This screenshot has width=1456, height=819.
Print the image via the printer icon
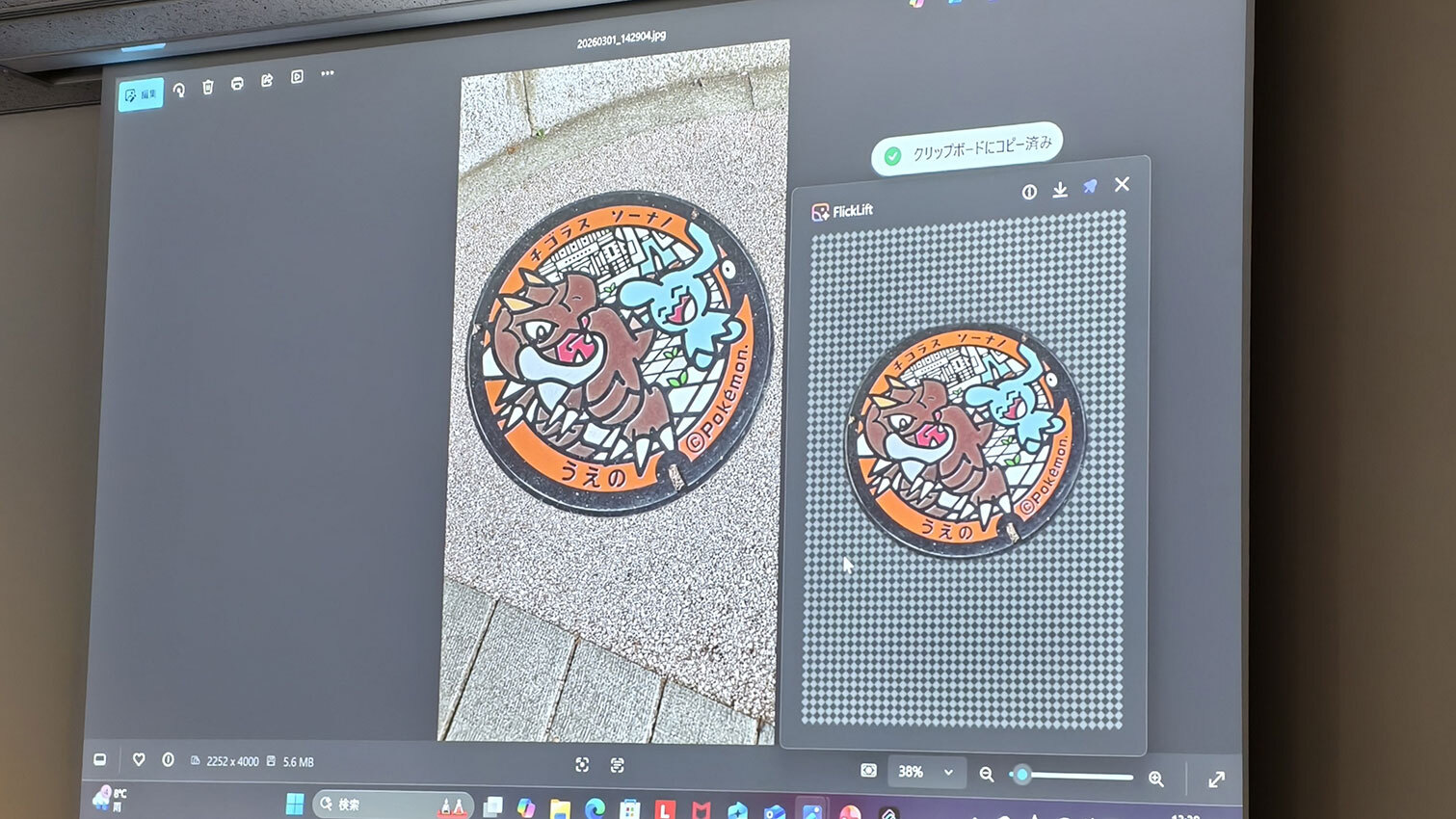point(237,84)
